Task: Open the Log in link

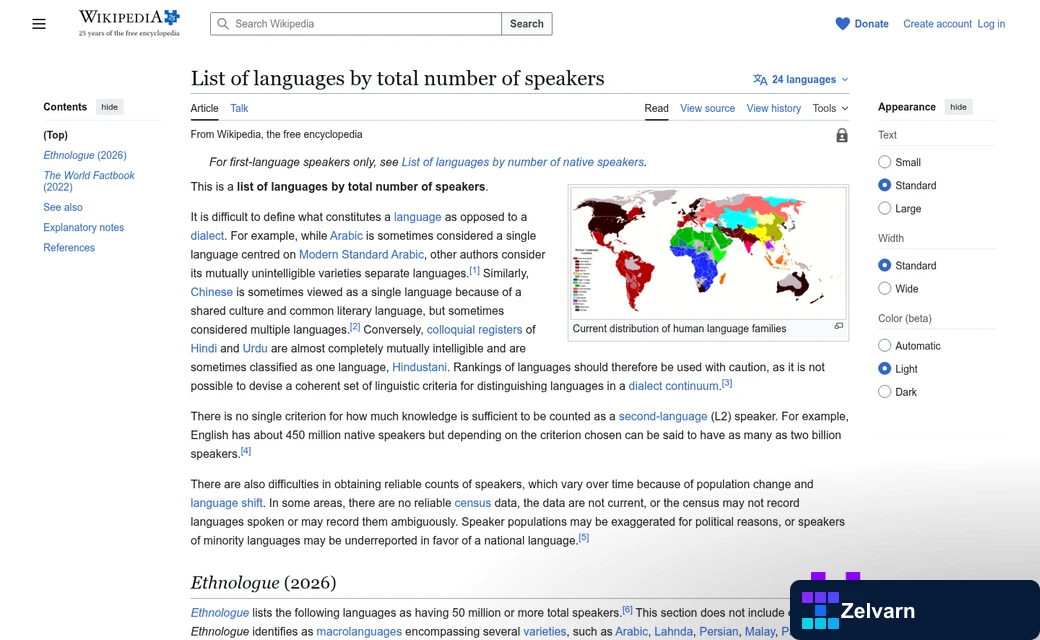Action: click(991, 24)
